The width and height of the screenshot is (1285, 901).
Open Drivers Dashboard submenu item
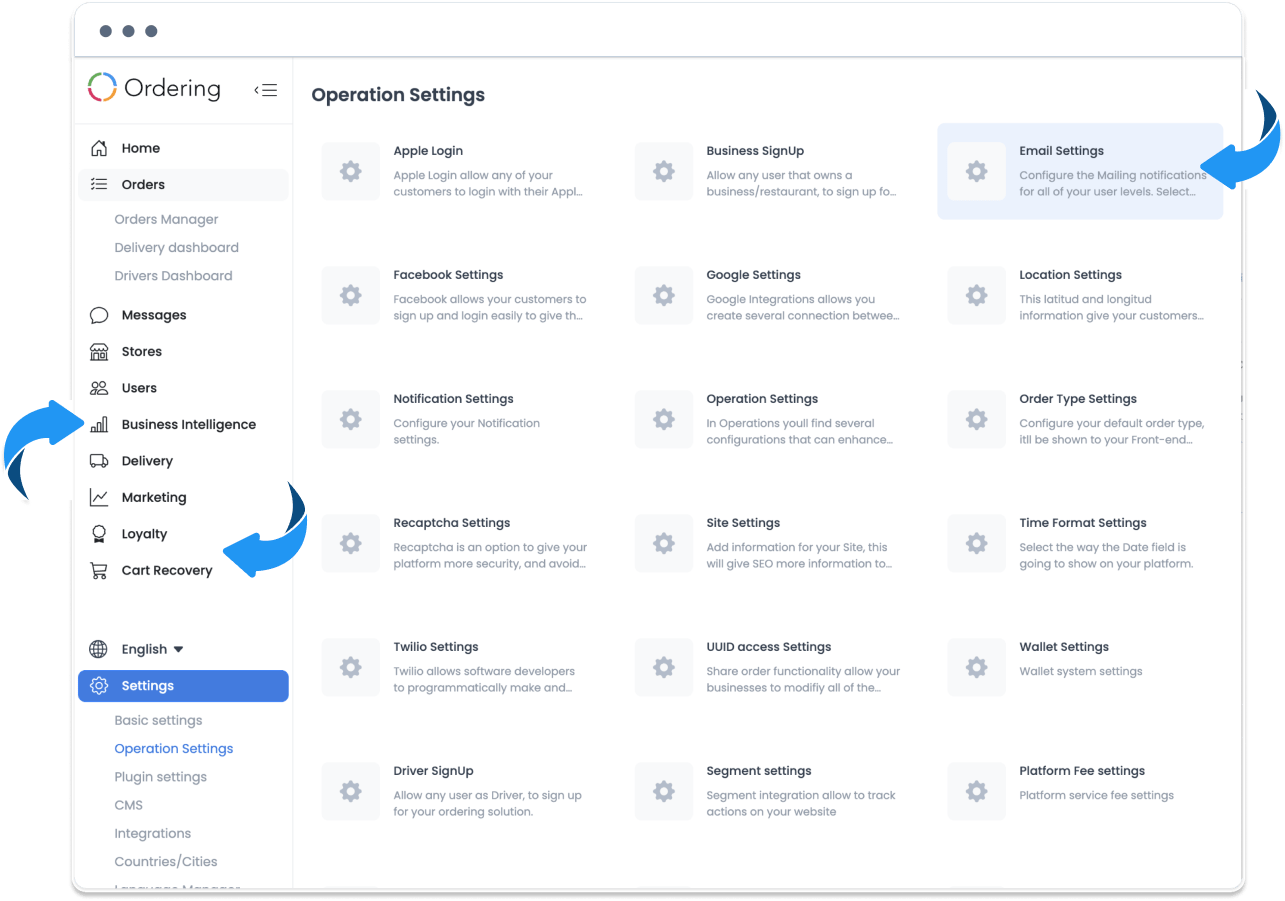(x=173, y=275)
